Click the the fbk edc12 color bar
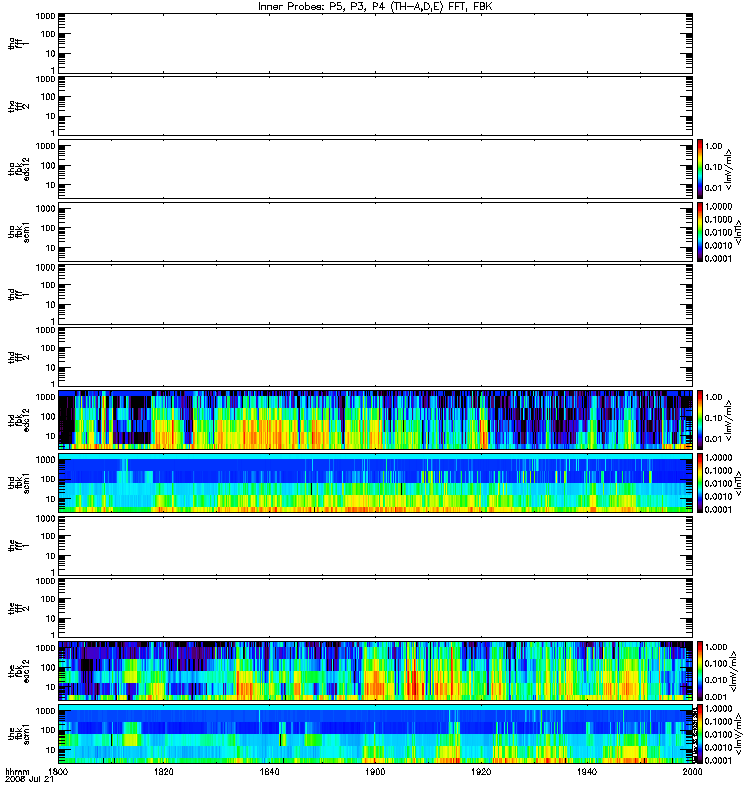Screen dimensions: 750x800 pyautogui.click(x=700, y=670)
